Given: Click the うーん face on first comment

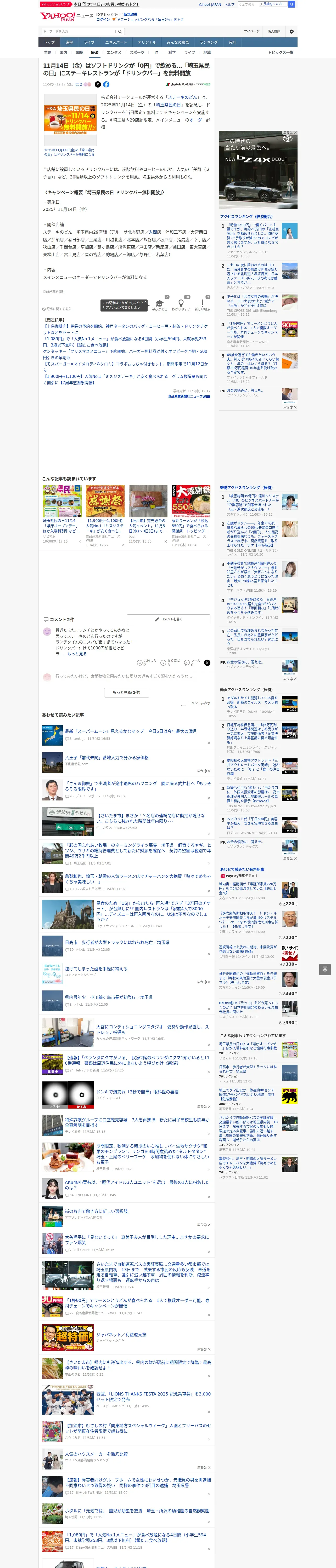Looking at the screenshot, I should [x=187, y=662].
